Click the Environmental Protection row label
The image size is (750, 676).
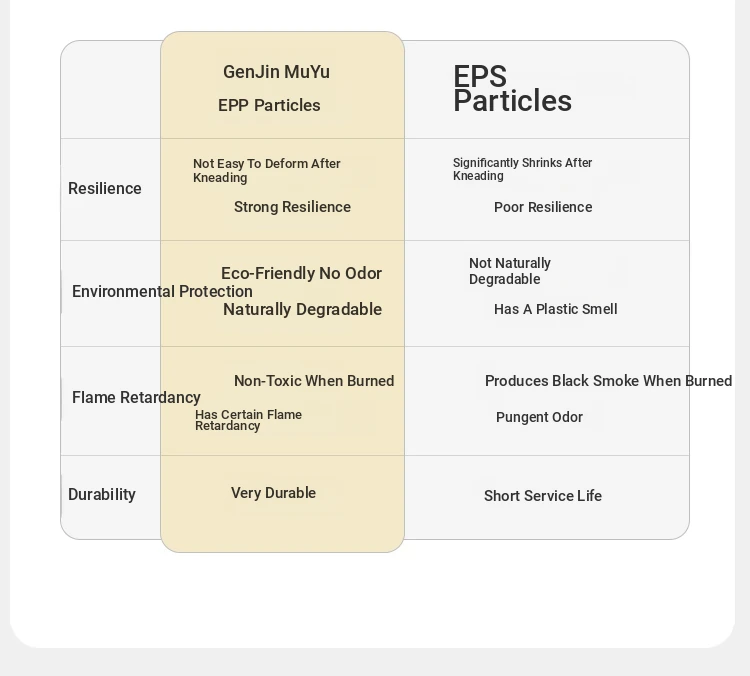coord(162,291)
